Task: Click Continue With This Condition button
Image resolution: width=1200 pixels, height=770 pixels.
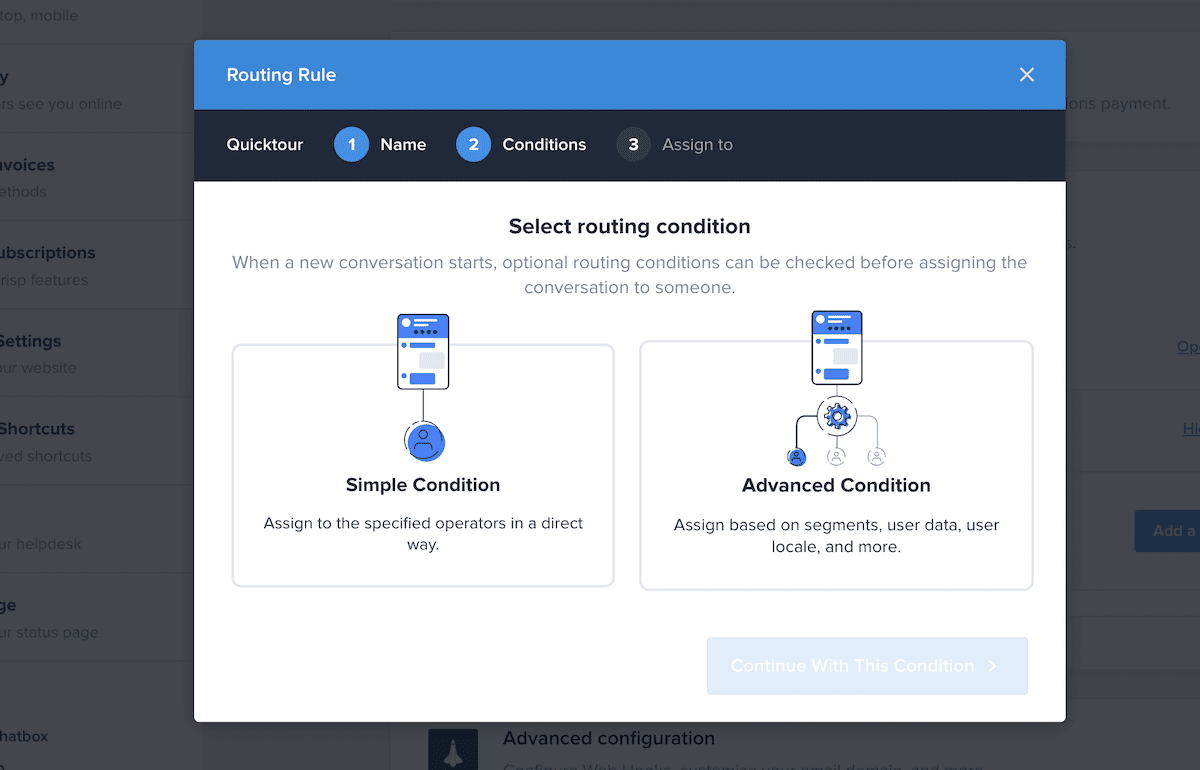Action: (867, 666)
